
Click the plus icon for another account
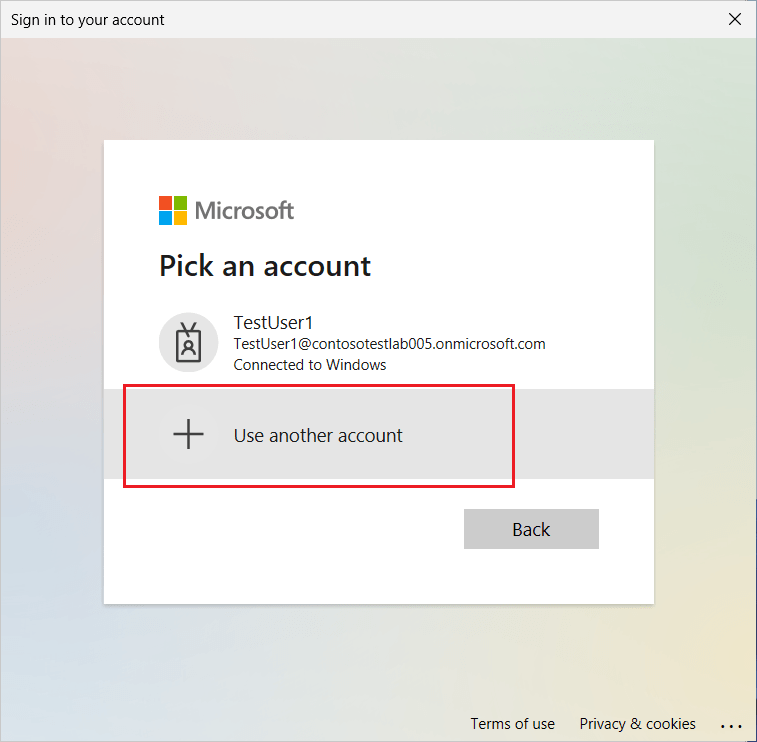pos(188,434)
